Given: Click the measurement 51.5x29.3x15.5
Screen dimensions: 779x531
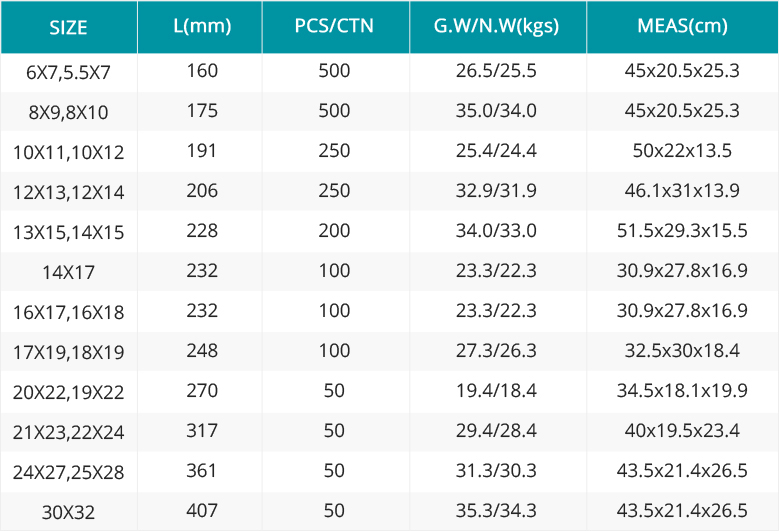Looking at the screenshot, I should pyautogui.click(x=682, y=230).
